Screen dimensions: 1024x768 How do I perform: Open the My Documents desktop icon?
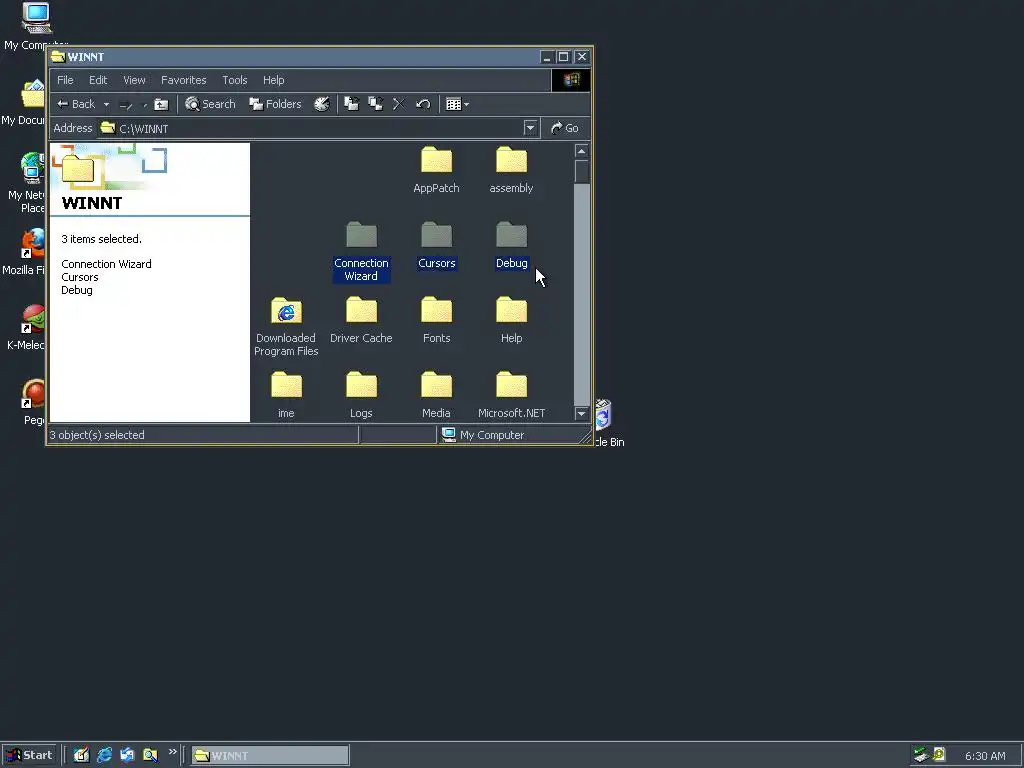click(26, 103)
